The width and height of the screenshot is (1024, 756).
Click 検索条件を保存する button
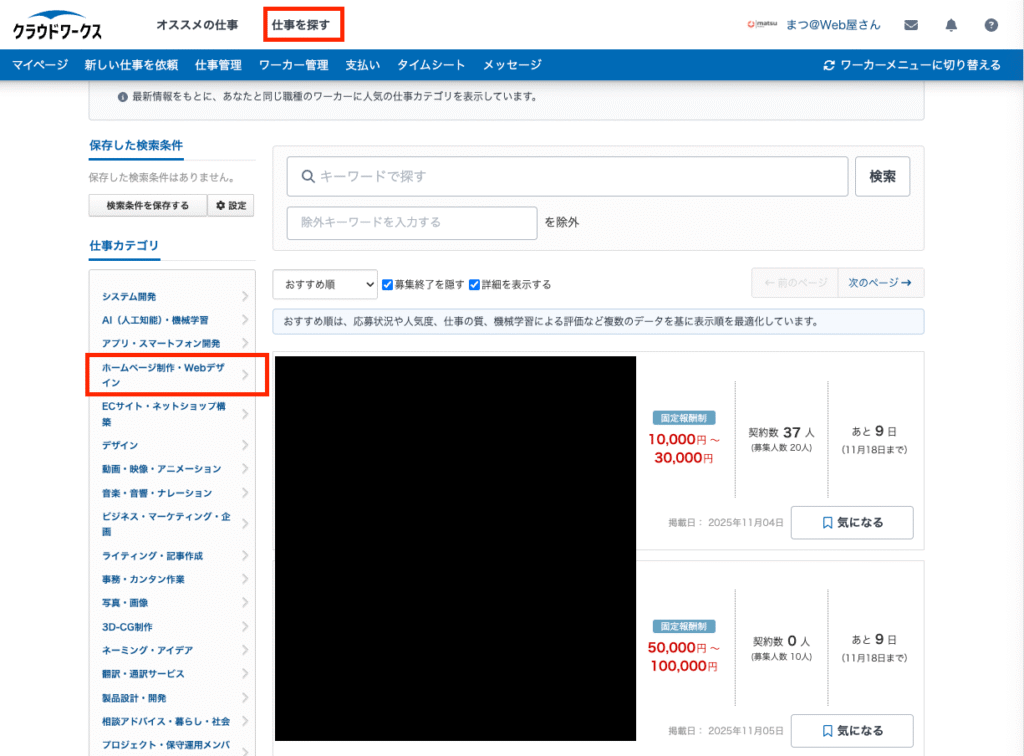point(147,206)
